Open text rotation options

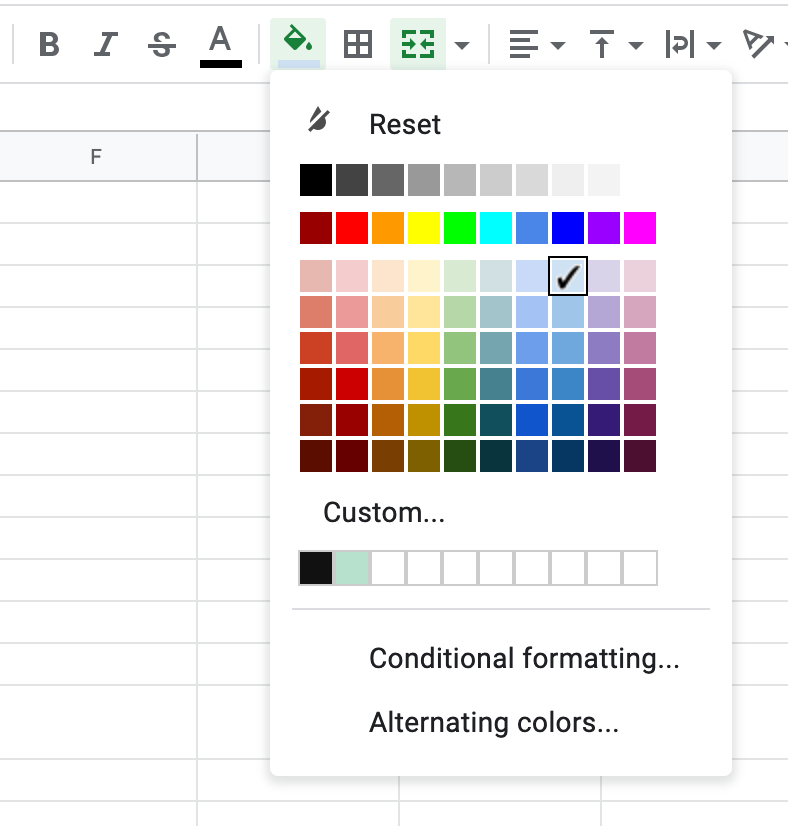[757, 44]
